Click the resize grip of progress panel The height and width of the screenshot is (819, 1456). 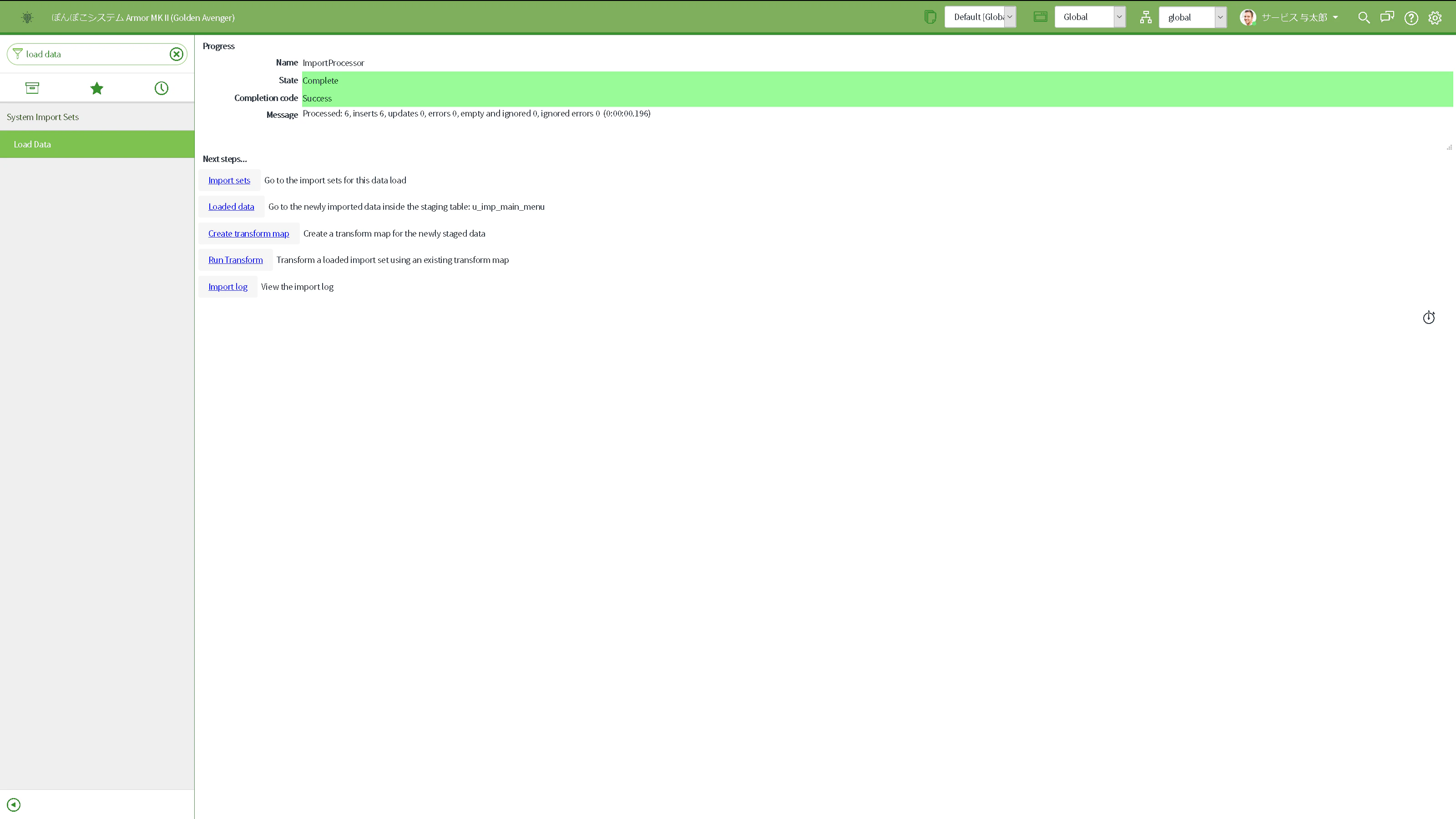point(1449,147)
